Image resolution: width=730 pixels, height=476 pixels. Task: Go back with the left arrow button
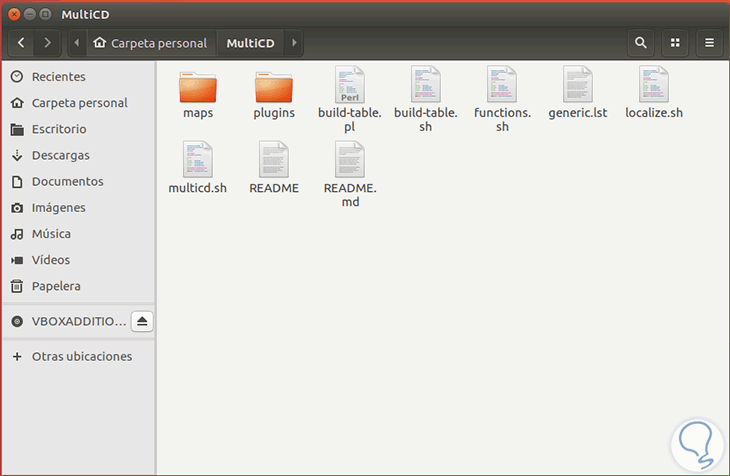pos(21,43)
